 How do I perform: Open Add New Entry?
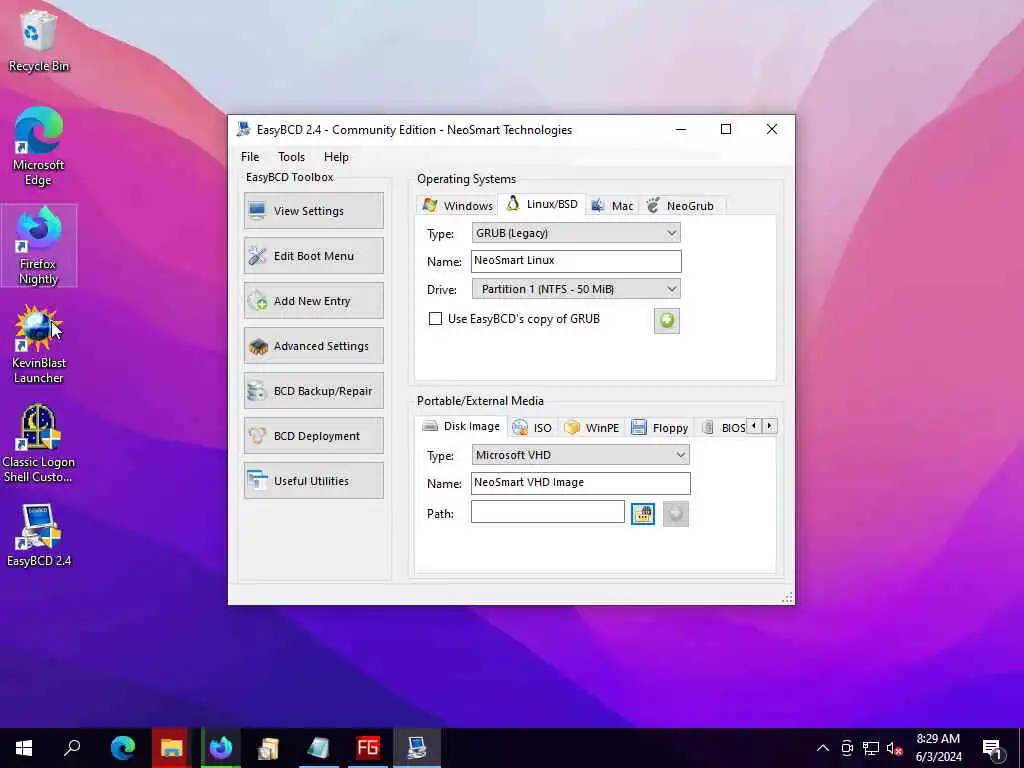pos(314,301)
